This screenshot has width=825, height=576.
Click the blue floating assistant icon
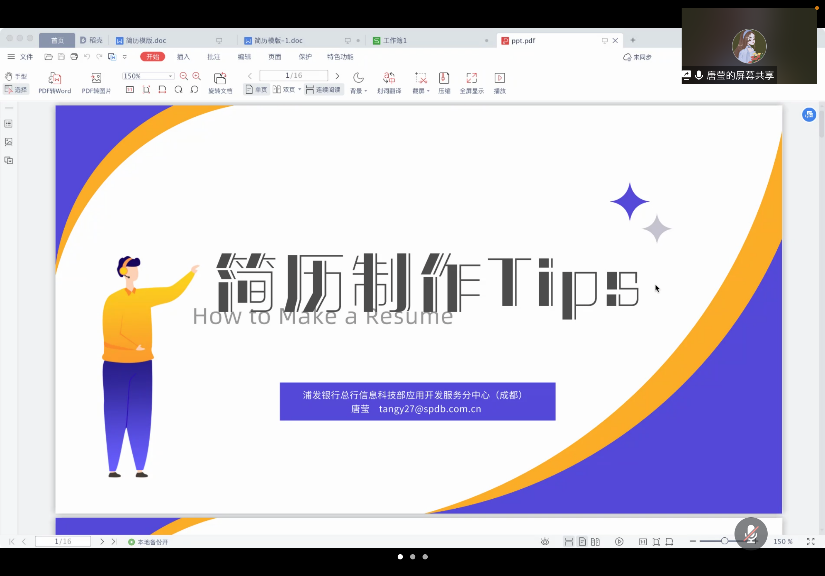pos(809,115)
